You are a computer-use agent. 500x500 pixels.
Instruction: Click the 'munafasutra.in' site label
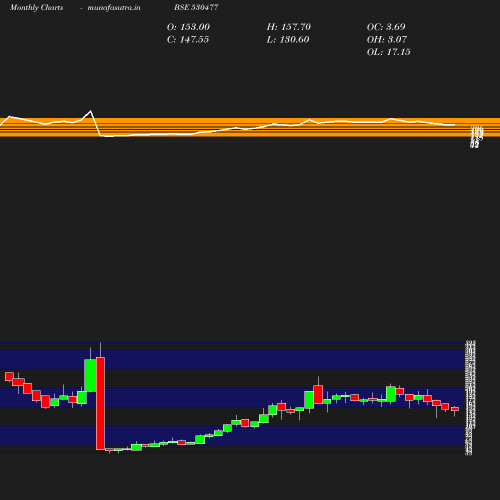114,8
